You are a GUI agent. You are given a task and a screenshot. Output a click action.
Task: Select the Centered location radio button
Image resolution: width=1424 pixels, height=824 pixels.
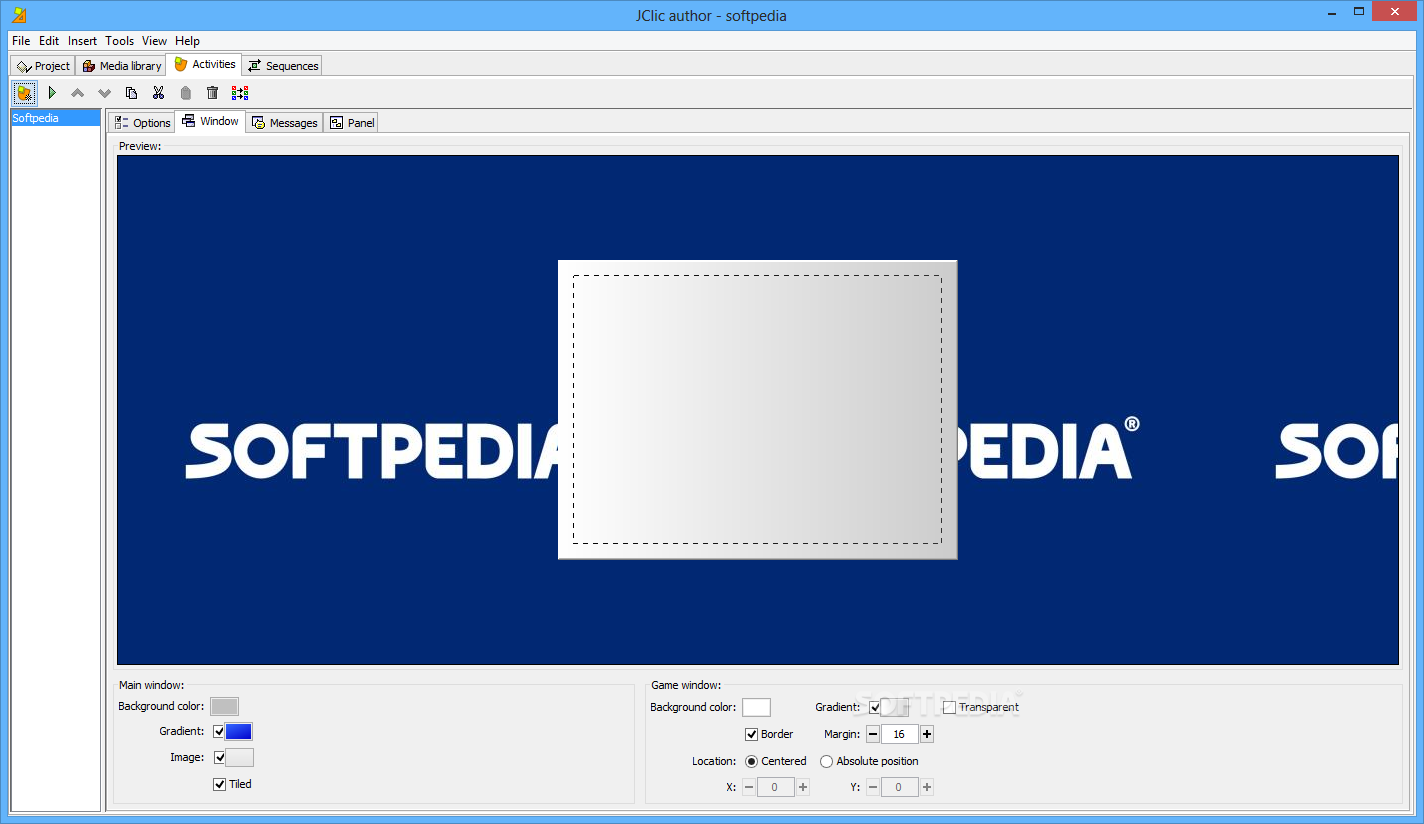[x=752, y=762]
